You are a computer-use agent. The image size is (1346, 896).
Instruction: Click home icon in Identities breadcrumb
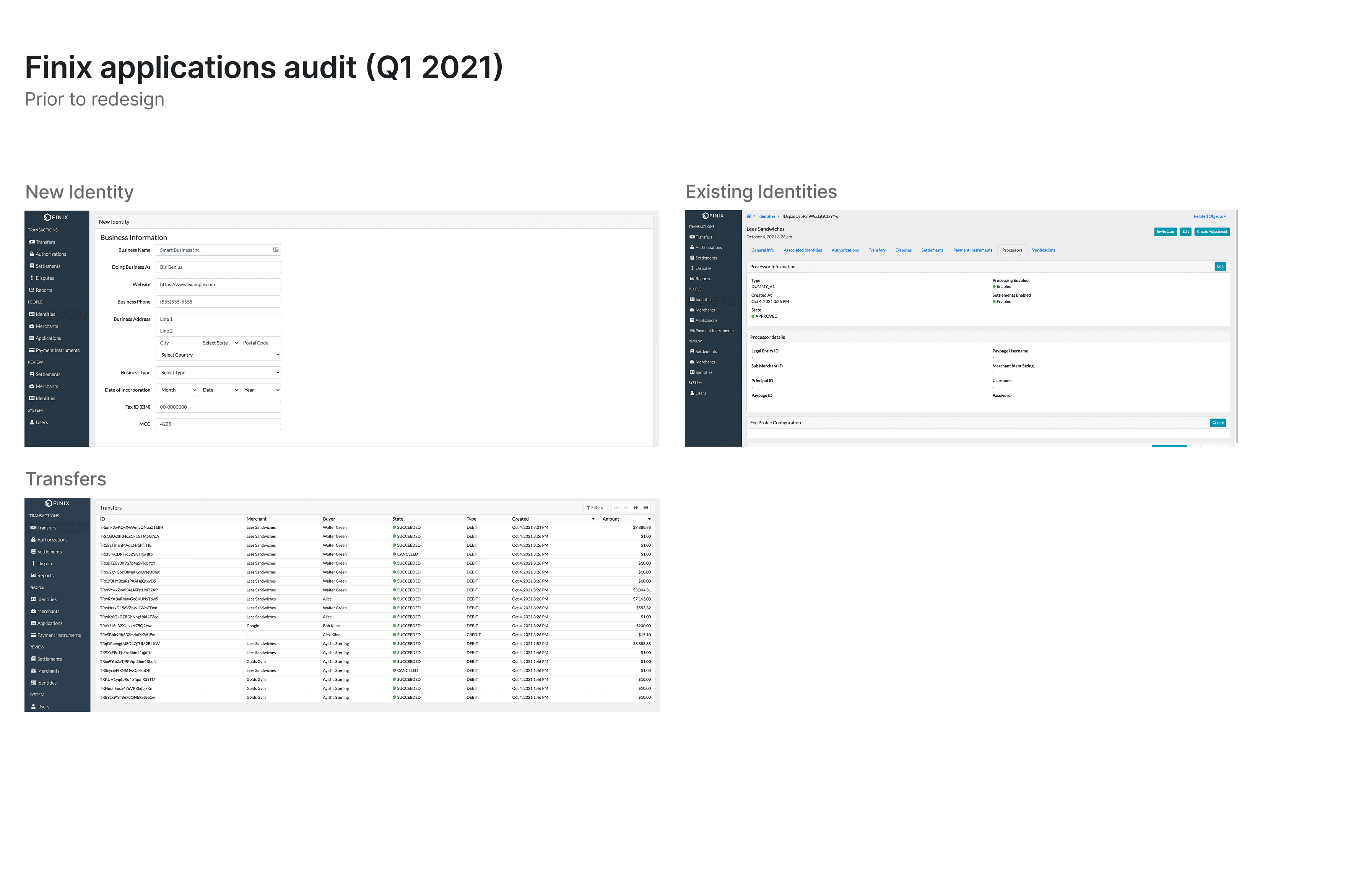[748, 217]
